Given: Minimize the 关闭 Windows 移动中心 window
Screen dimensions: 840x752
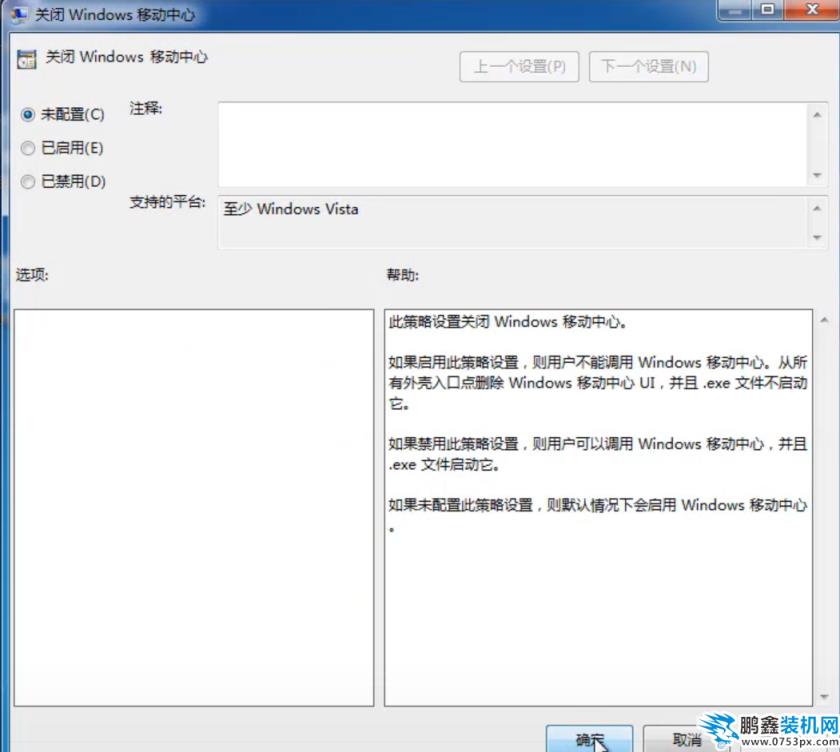Looking at the screenshot, I should coord(735,10).
